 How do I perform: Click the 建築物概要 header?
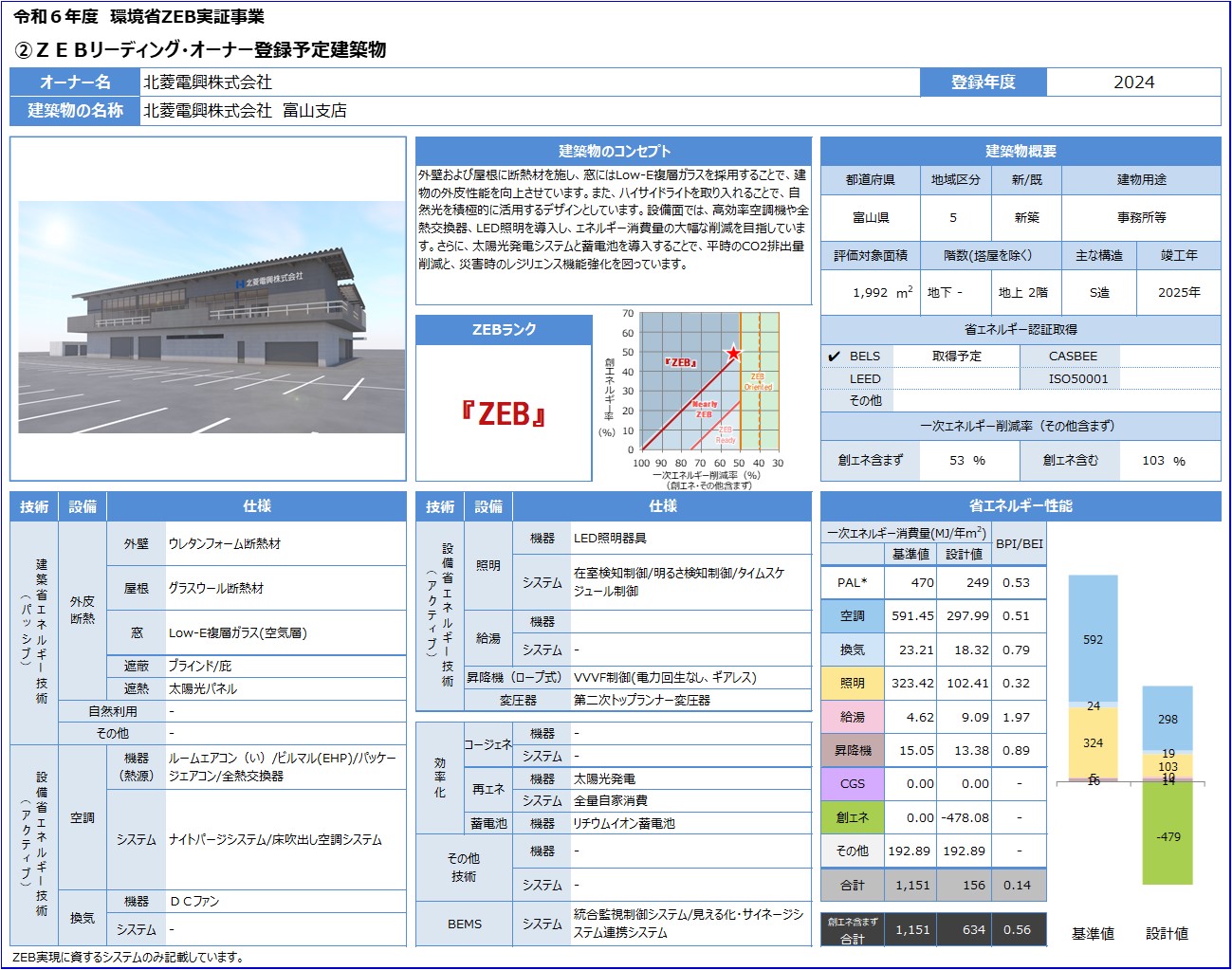1021,152
